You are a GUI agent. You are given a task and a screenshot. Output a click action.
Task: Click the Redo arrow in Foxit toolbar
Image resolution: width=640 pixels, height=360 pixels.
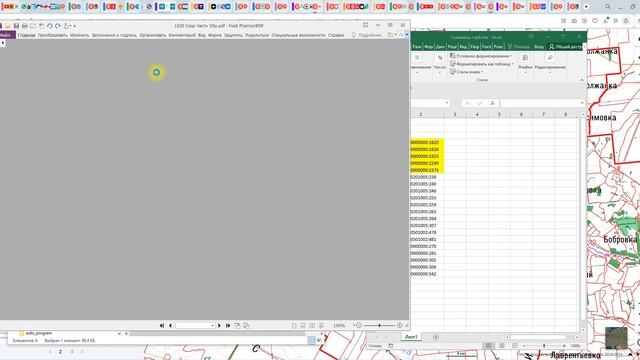[x=58, y=26]
